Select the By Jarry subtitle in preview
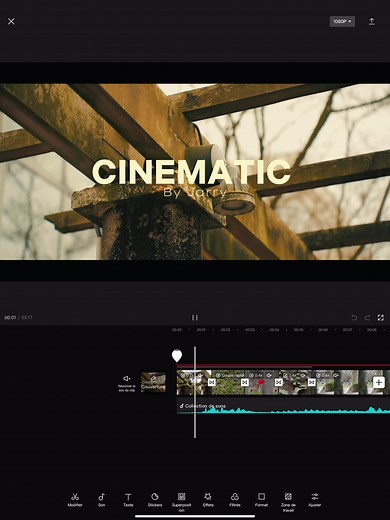390x520 pixels. coord(195,193)
